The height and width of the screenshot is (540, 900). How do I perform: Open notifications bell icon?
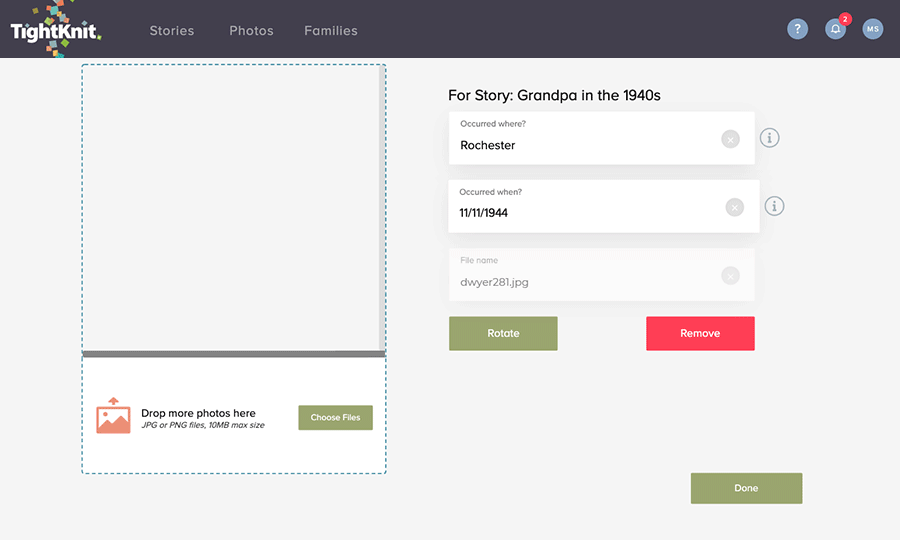click(835, 29)
